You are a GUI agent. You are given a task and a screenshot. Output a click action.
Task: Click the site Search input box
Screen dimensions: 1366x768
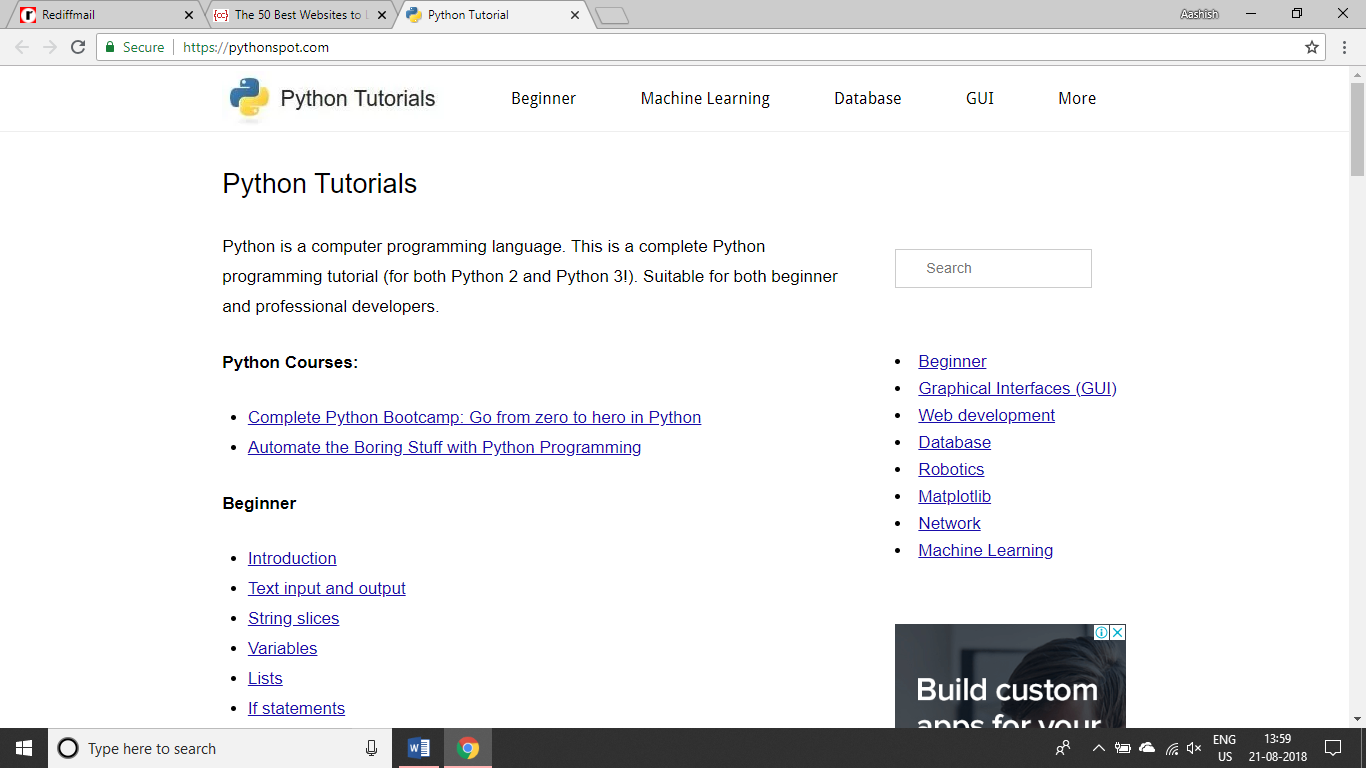point(993,268)
